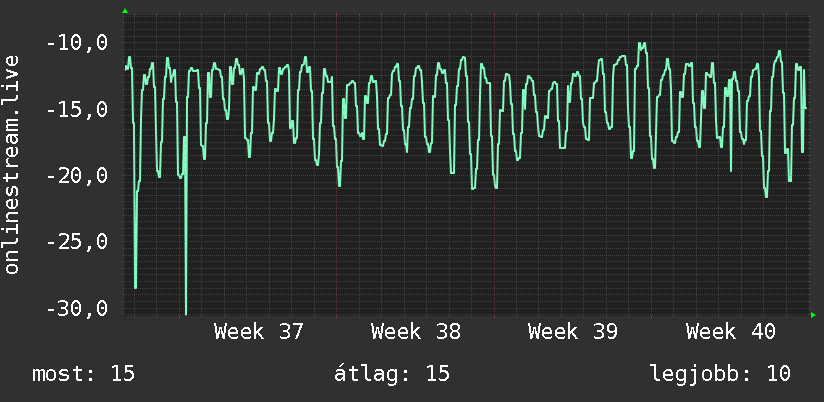Click the -25,0 y-axis value

tap(77, 242)
